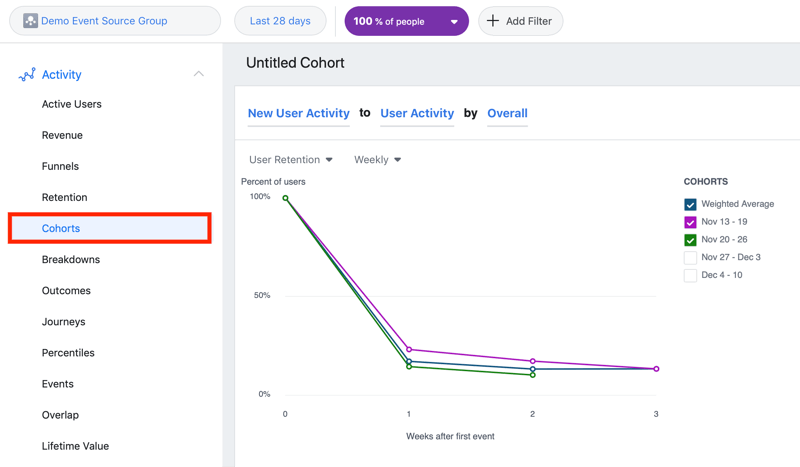Screen dimensions: 800x467
Task: Click the Activity section header
Action: tap(61, 75)
